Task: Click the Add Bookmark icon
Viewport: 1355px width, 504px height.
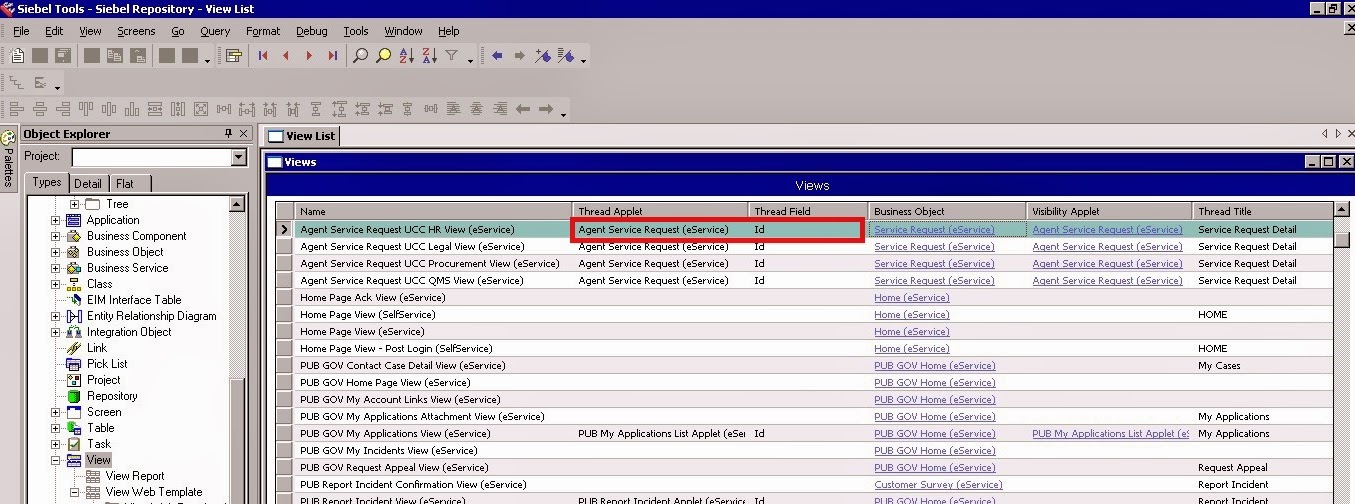Action: pos(543,56)
